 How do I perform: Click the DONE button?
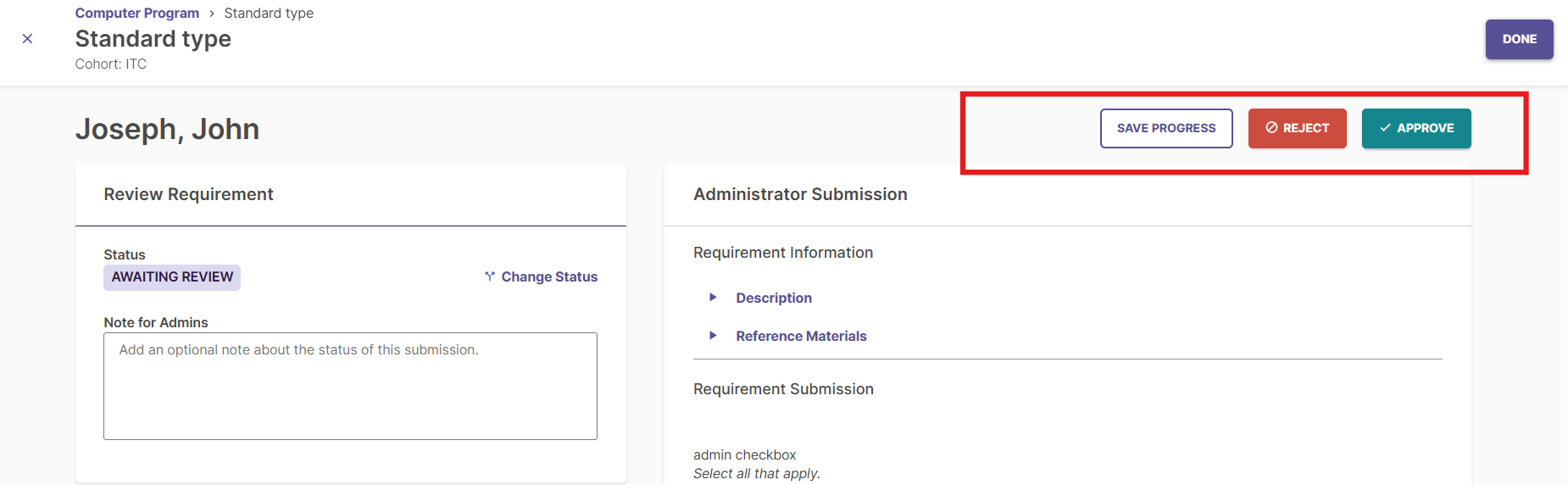(x=1519, y=39)
